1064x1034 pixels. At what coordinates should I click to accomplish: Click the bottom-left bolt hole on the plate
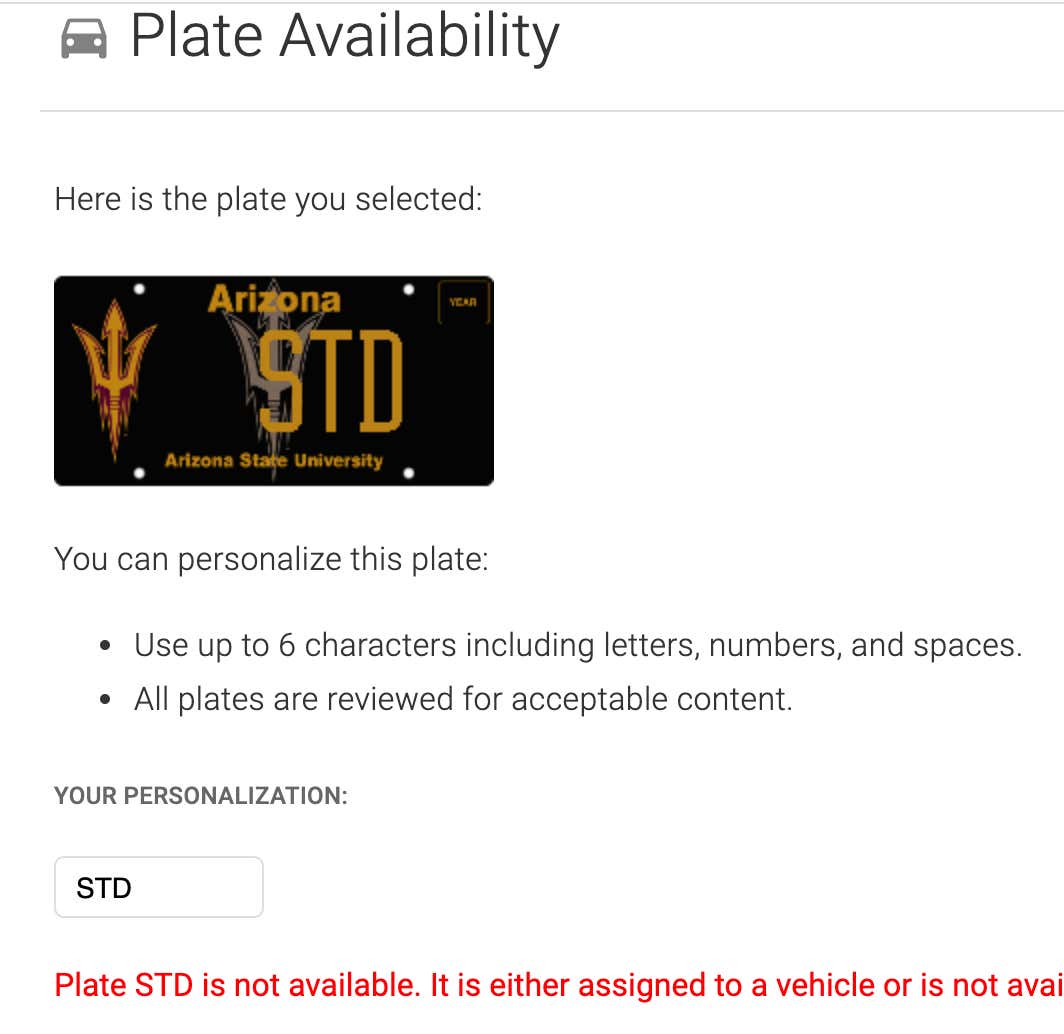pos(139,473)
